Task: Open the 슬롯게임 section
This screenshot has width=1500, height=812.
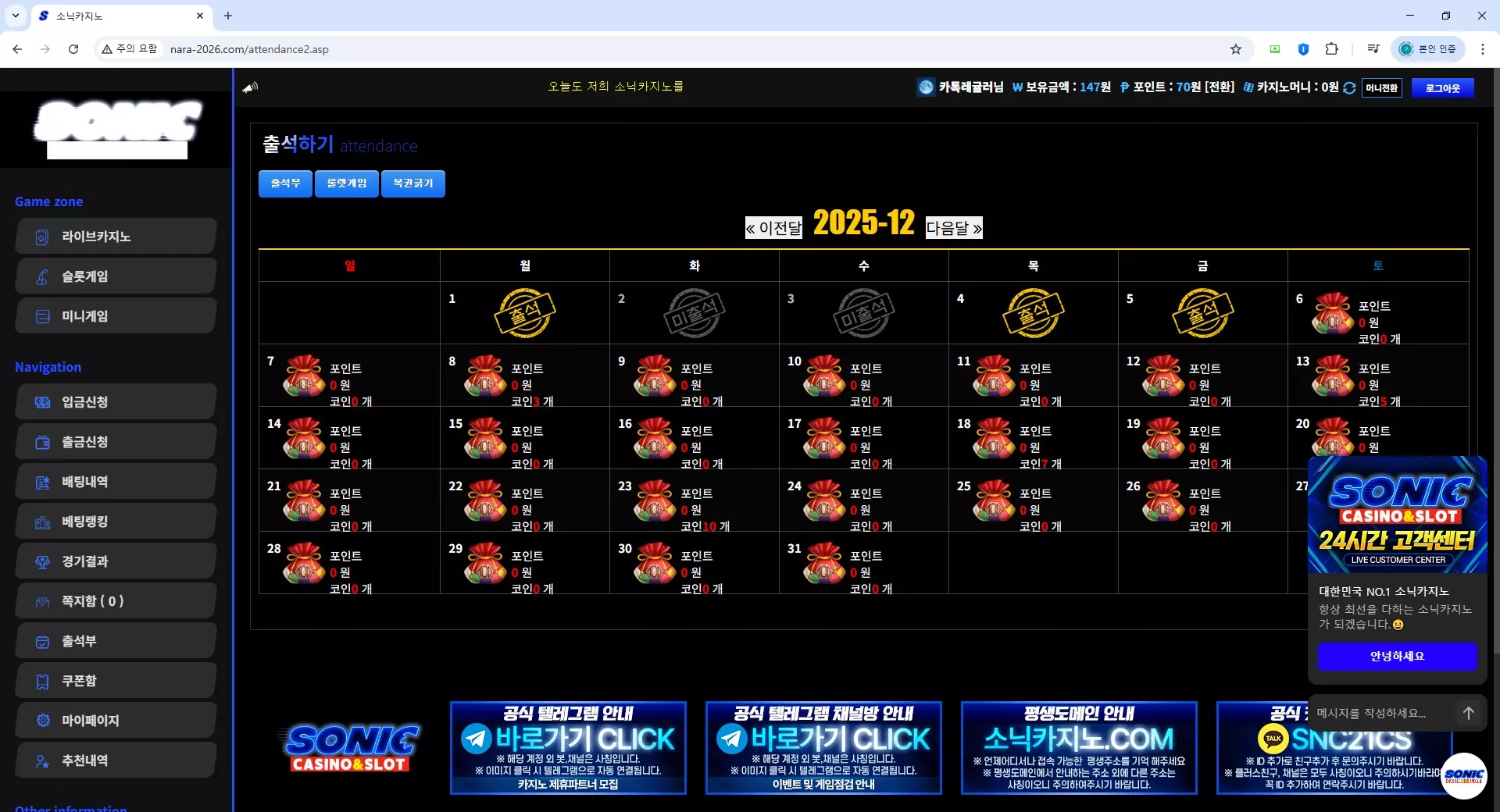Action: coord(116,276)
